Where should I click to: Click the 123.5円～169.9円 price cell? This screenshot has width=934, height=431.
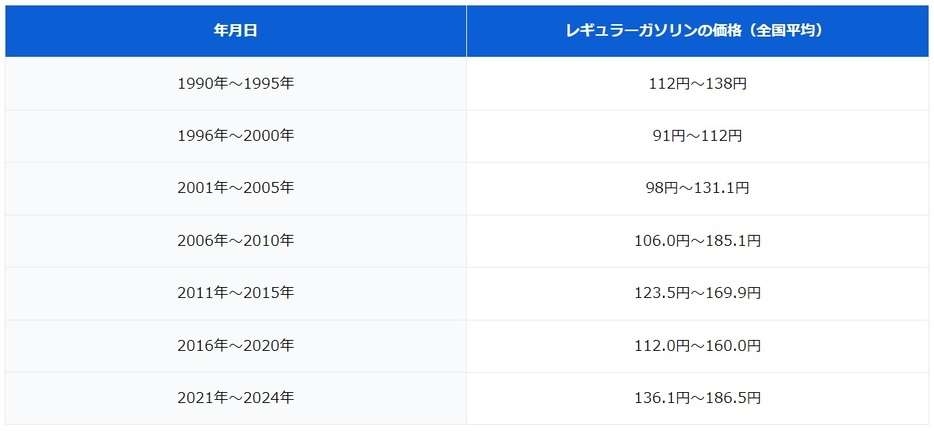698,293
